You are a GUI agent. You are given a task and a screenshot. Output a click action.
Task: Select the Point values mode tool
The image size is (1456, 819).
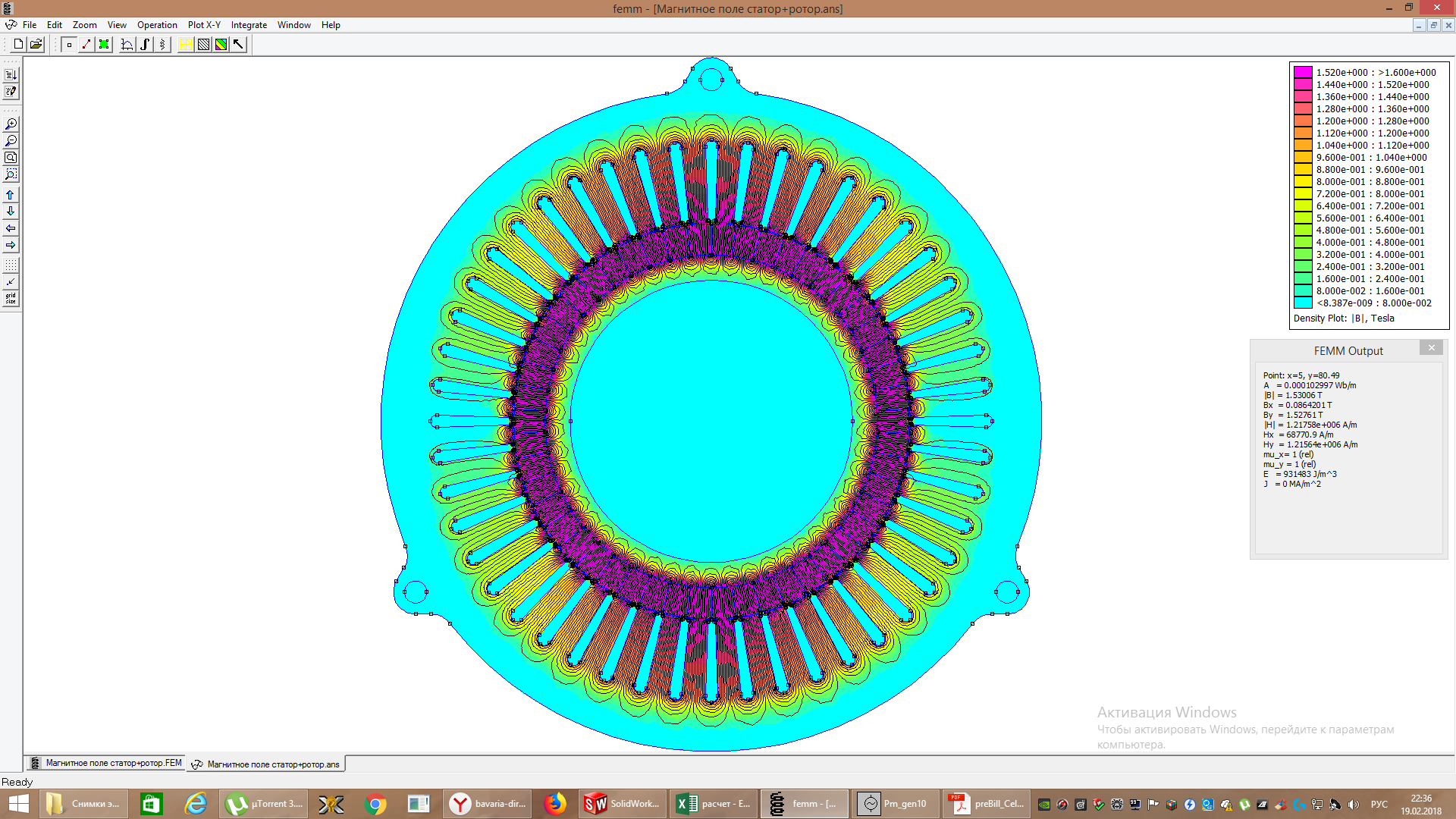[69, 45]
